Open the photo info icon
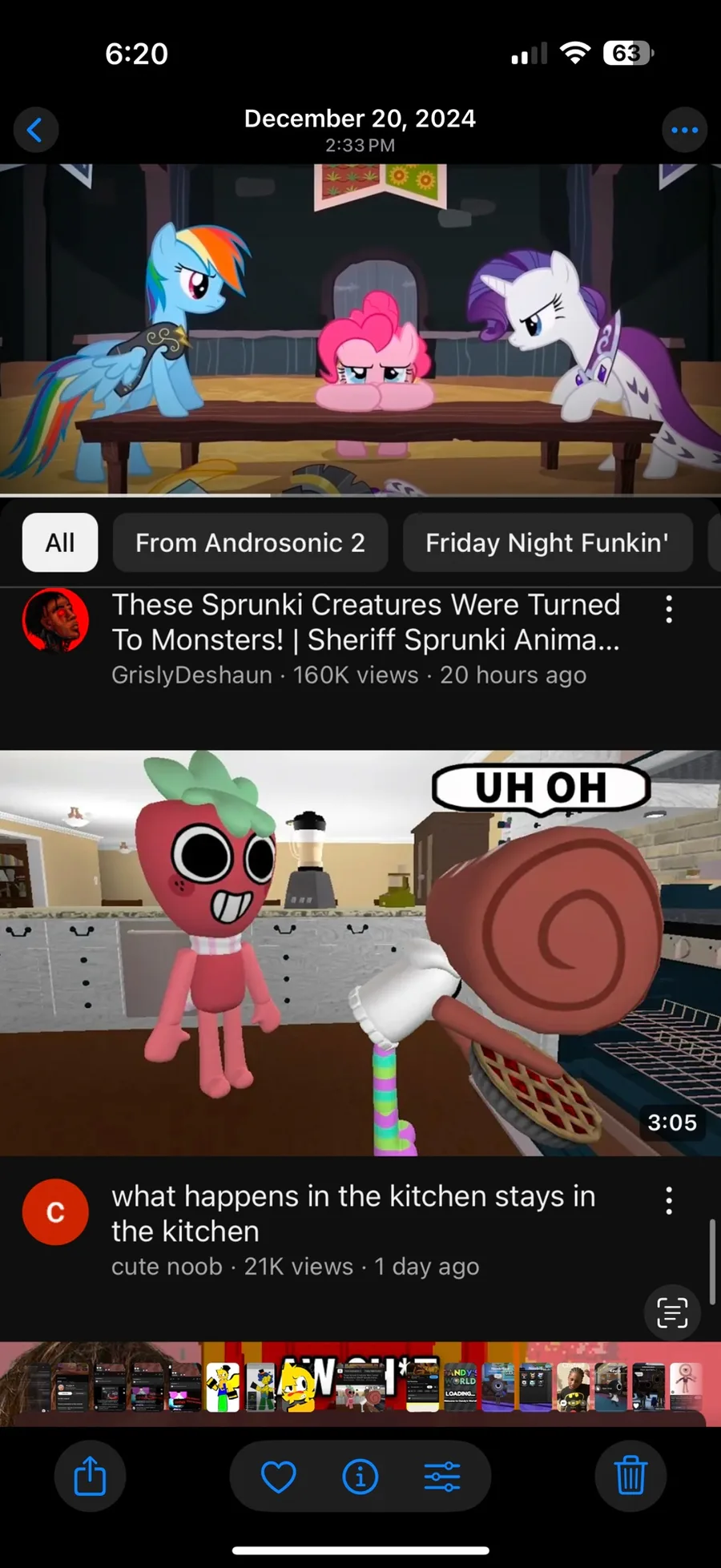 [360, 1477]
